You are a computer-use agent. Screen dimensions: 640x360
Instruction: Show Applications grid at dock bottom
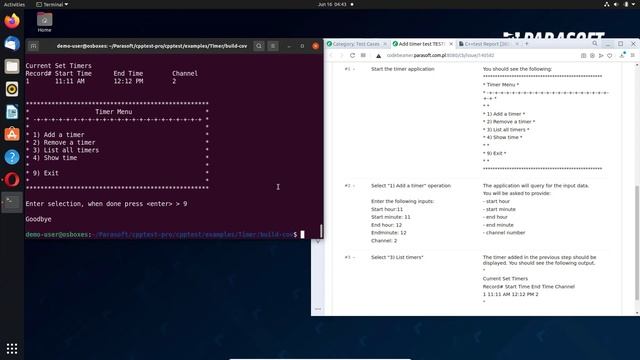(x=12, y=348)
